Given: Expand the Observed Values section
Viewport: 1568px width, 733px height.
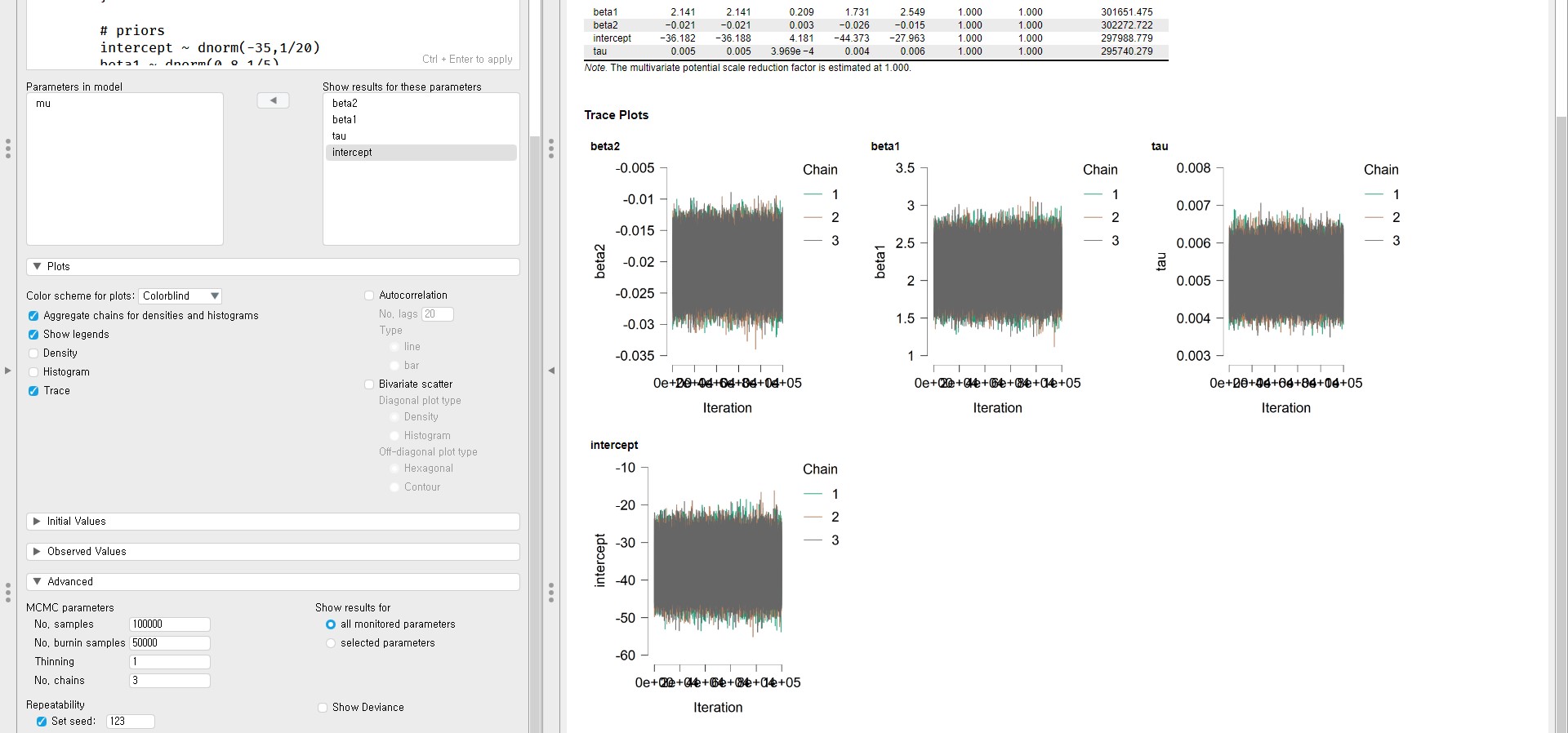Looking at the screenshot, I should (38, 552).
